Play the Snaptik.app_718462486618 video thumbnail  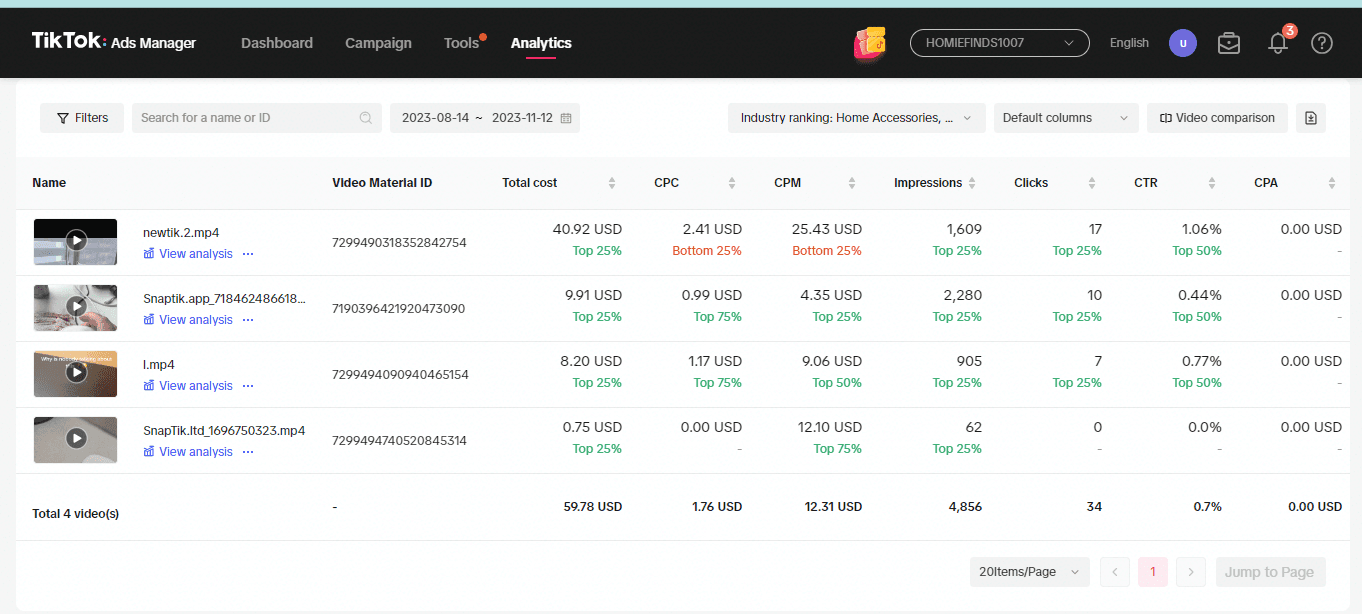(x=76, y=307)
